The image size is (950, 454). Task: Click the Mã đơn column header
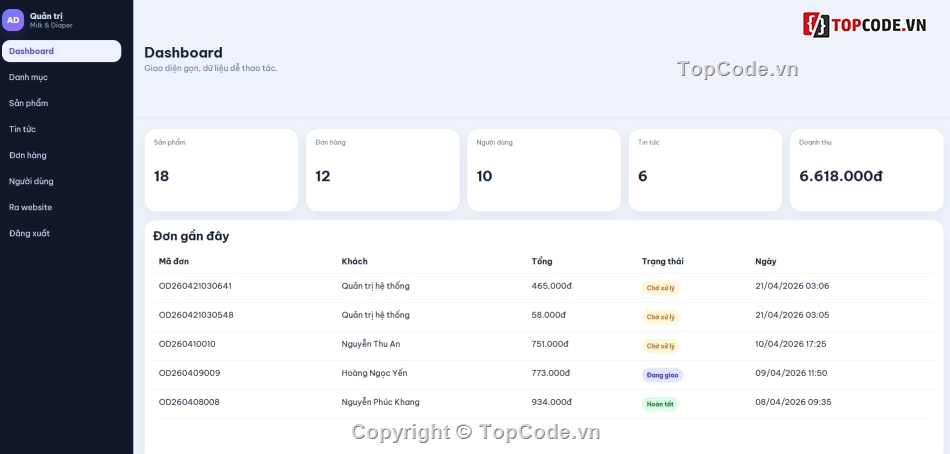point(174,261)
